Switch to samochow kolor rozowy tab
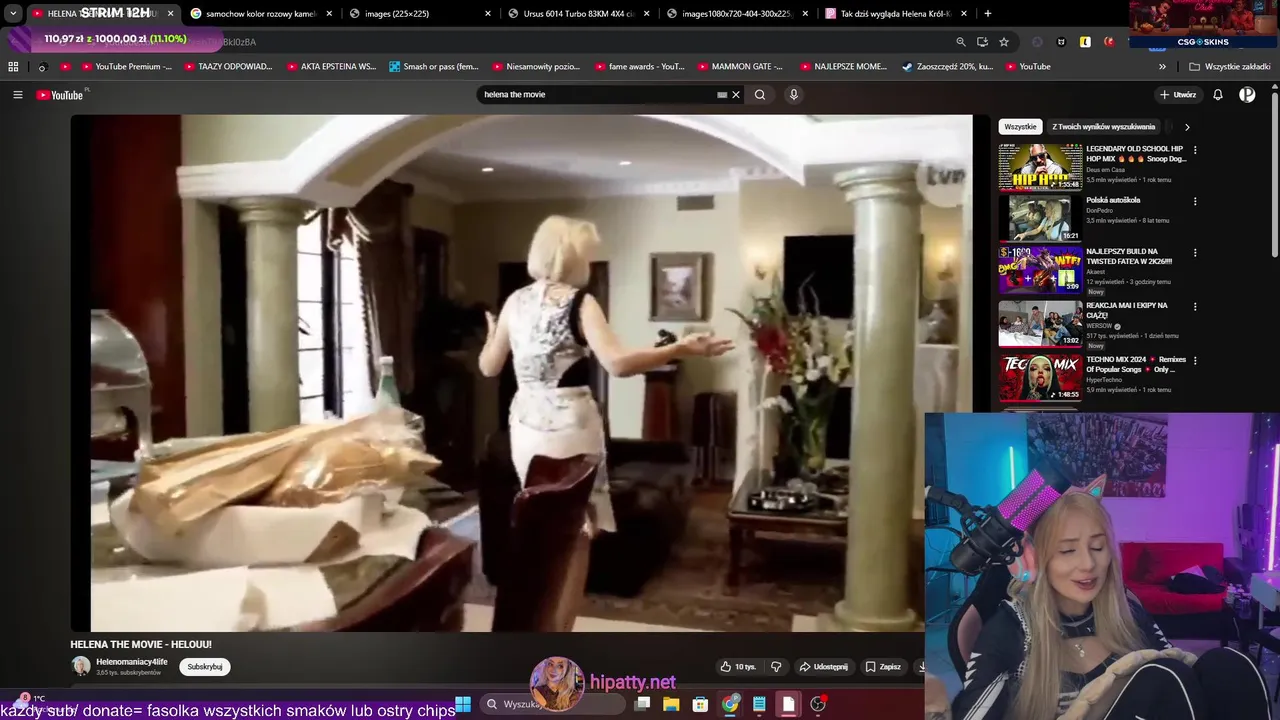1280x720 pixels. point(260,14)
